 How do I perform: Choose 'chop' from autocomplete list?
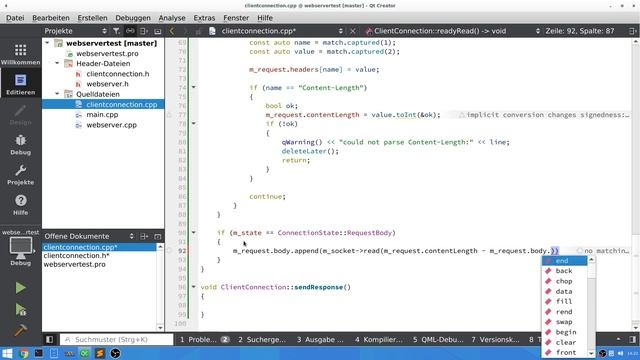tap(564, 281)
